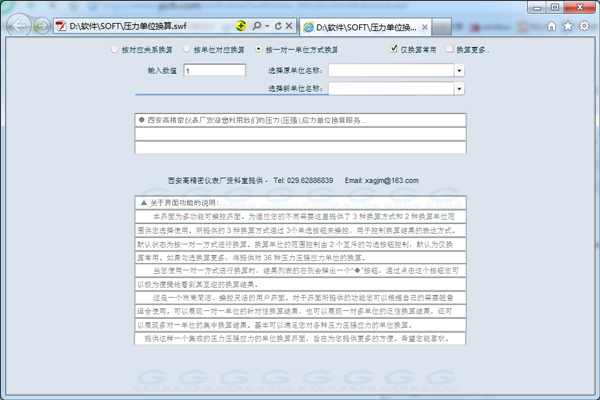Click the compatibility view icon in address bar
Viewport: 600px width, 400px height.
click(241, 24)
